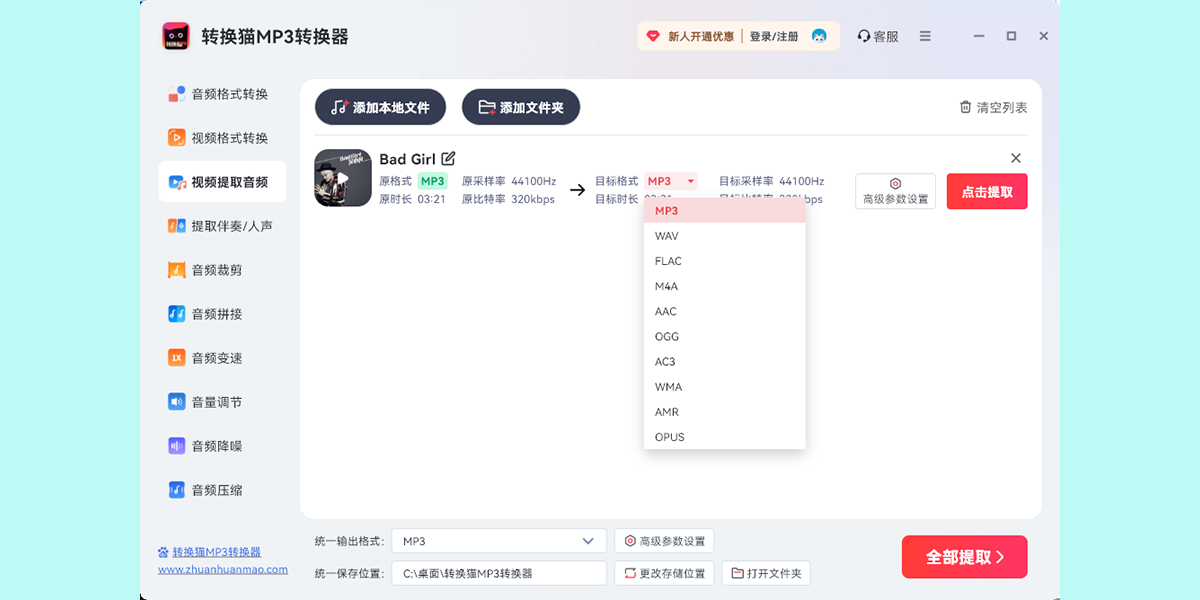Open the 统一输出格式 output format dropdown
1200x600 pixels.
point(497,540)
